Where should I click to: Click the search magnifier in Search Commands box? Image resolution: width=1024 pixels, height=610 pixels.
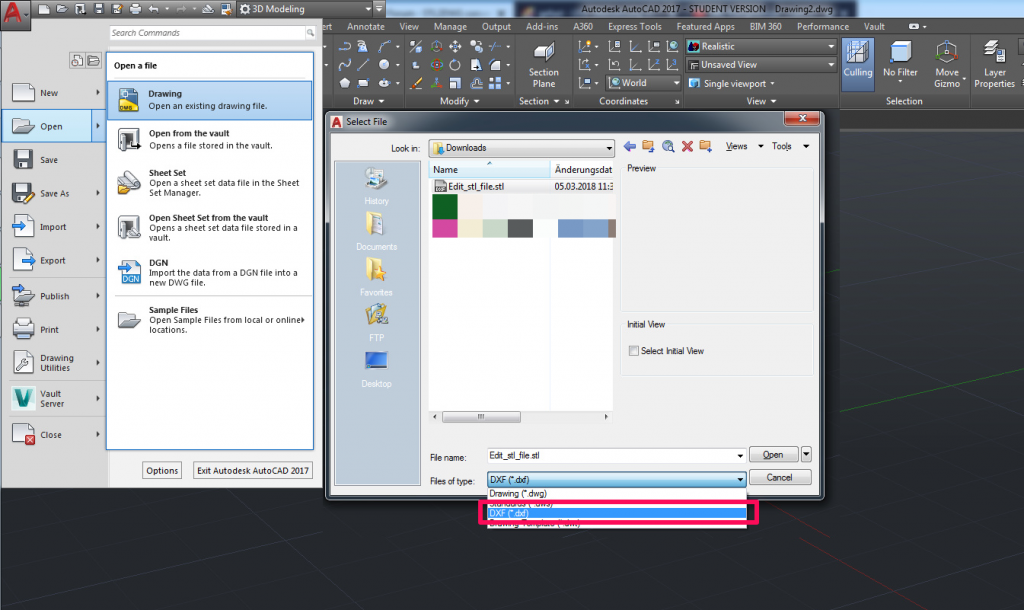click(x=310, y=33)
